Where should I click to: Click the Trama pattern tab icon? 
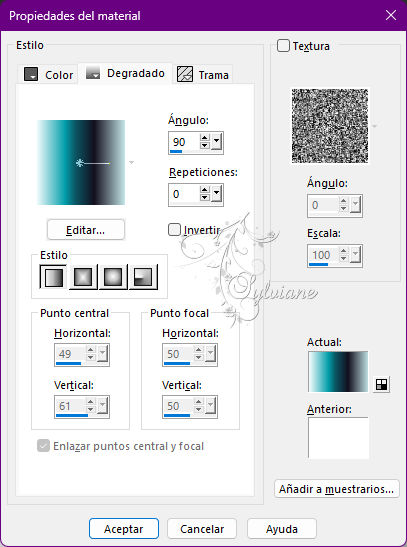(185, 74)
